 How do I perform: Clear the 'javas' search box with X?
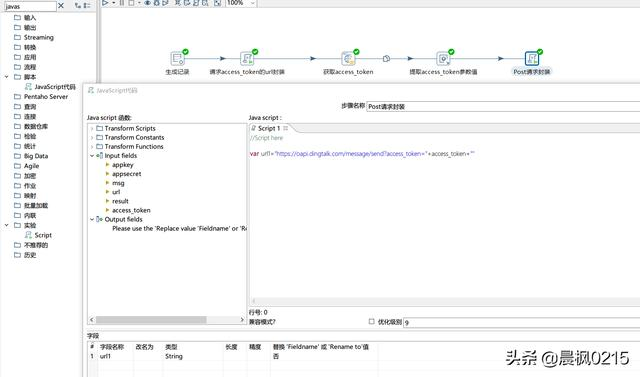point(61,6)
